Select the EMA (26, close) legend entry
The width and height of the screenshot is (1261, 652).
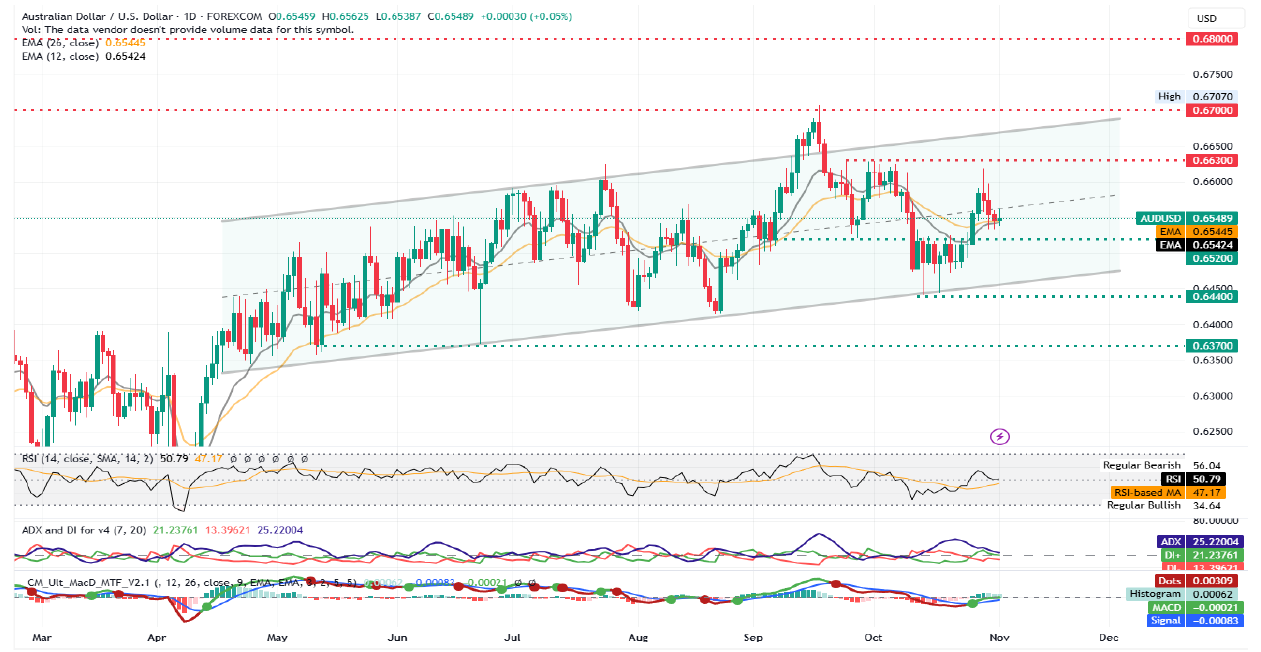click(x=62, y=43)
